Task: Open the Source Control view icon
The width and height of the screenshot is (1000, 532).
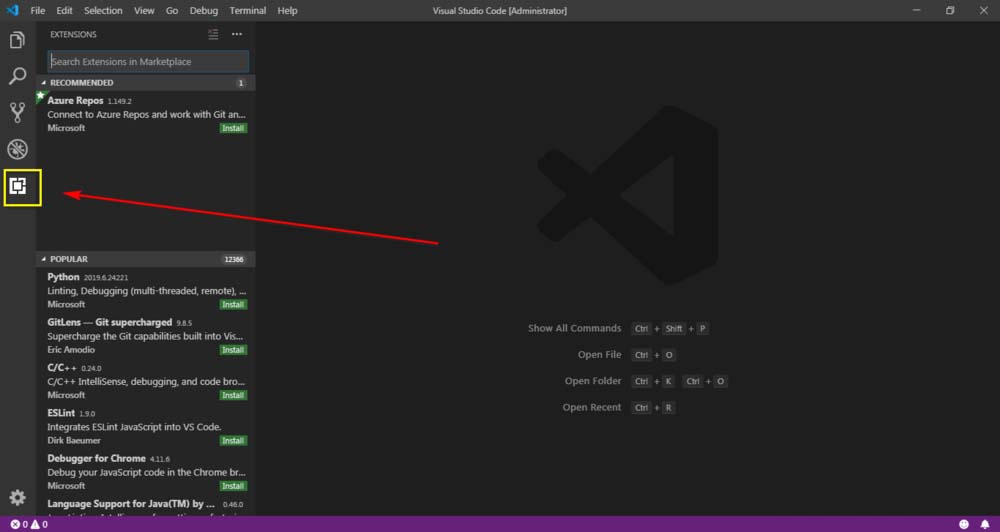Action: click(x=17, y=112)
